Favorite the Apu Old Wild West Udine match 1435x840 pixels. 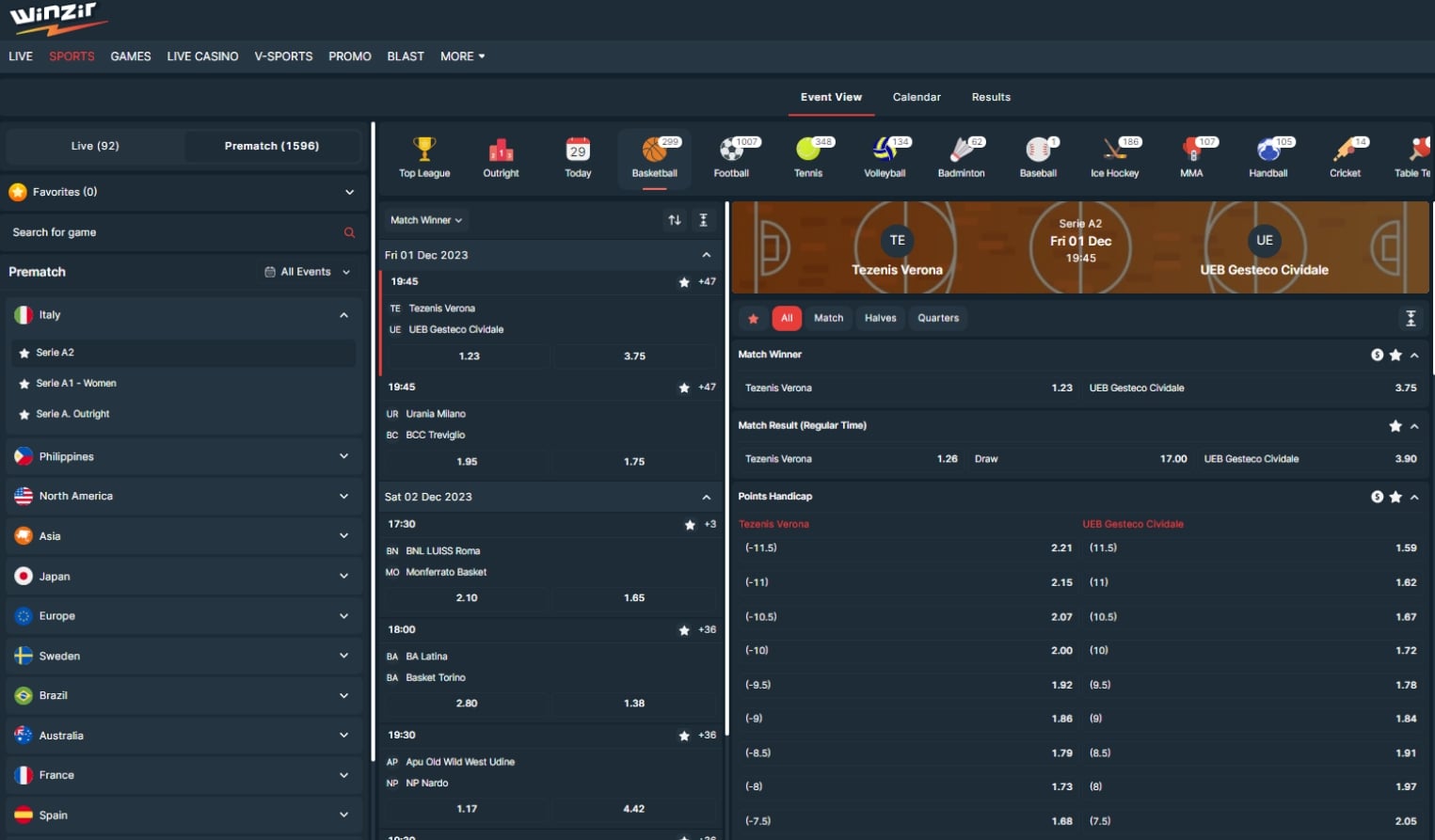684,736
